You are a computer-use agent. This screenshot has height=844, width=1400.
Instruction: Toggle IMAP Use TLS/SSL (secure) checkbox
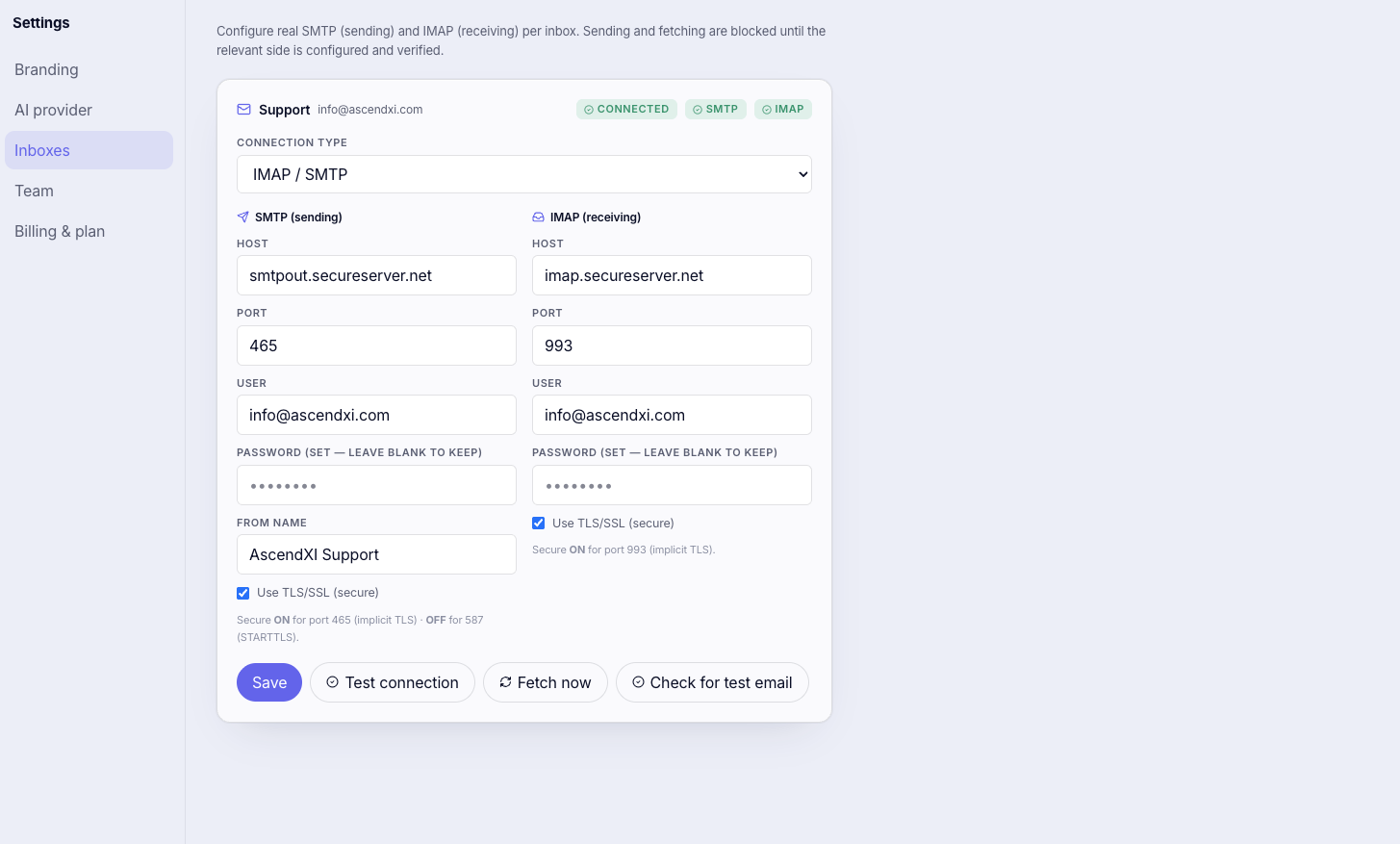point(539,524)
